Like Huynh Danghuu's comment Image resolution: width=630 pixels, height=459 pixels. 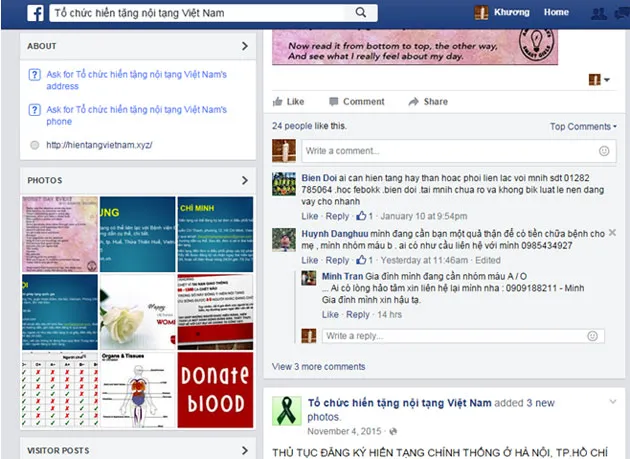310,260
